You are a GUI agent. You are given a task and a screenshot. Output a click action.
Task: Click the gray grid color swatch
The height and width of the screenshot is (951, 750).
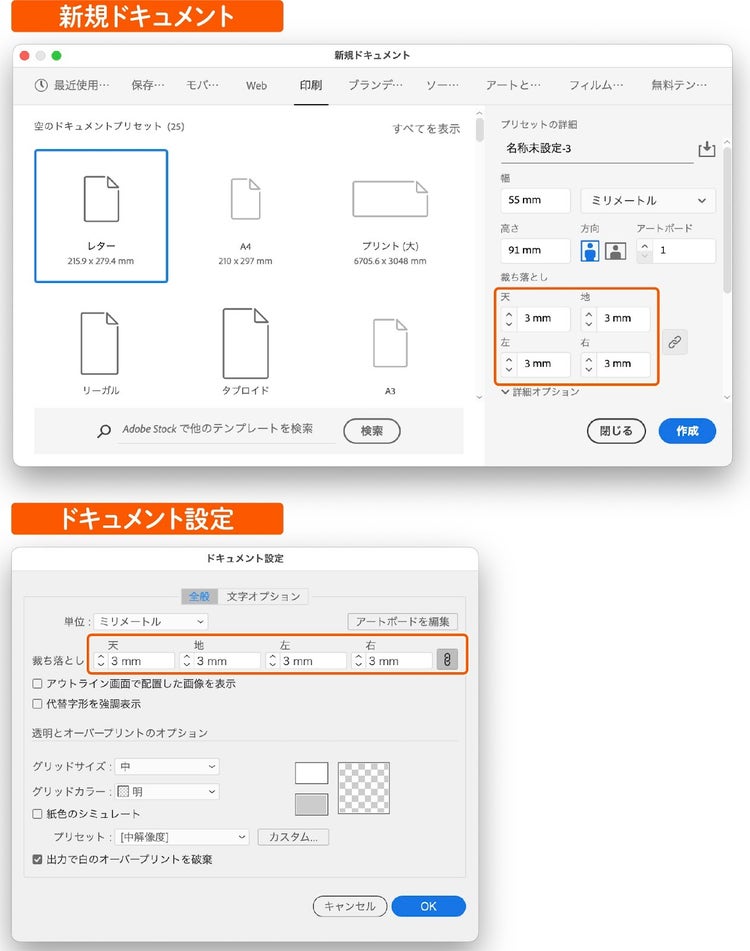[312, 804]
